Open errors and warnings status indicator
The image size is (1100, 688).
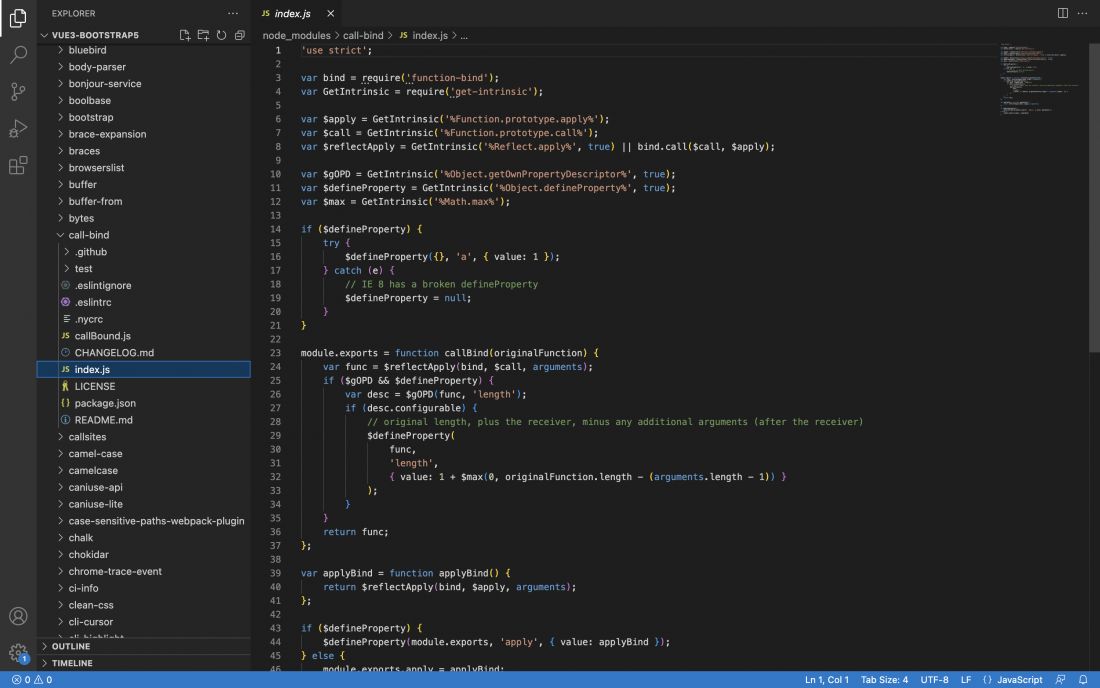[32, 680]
